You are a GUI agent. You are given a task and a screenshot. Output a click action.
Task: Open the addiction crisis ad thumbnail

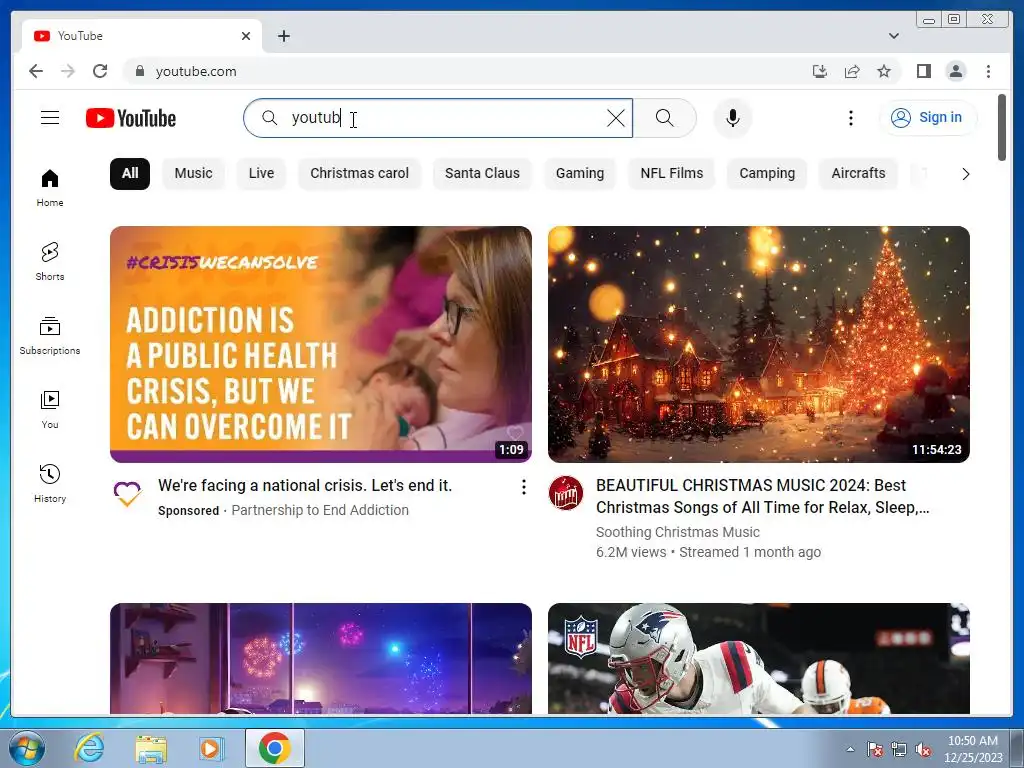[x=321, y=344]
